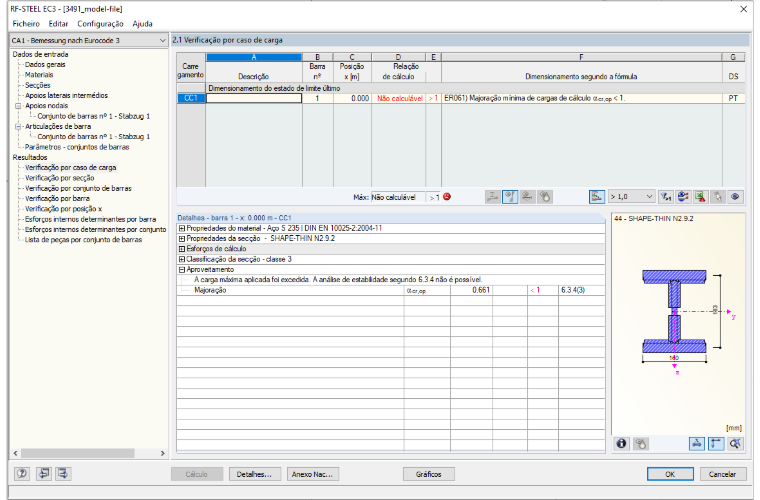Select 'Secções' in the tree

(38, 85)
